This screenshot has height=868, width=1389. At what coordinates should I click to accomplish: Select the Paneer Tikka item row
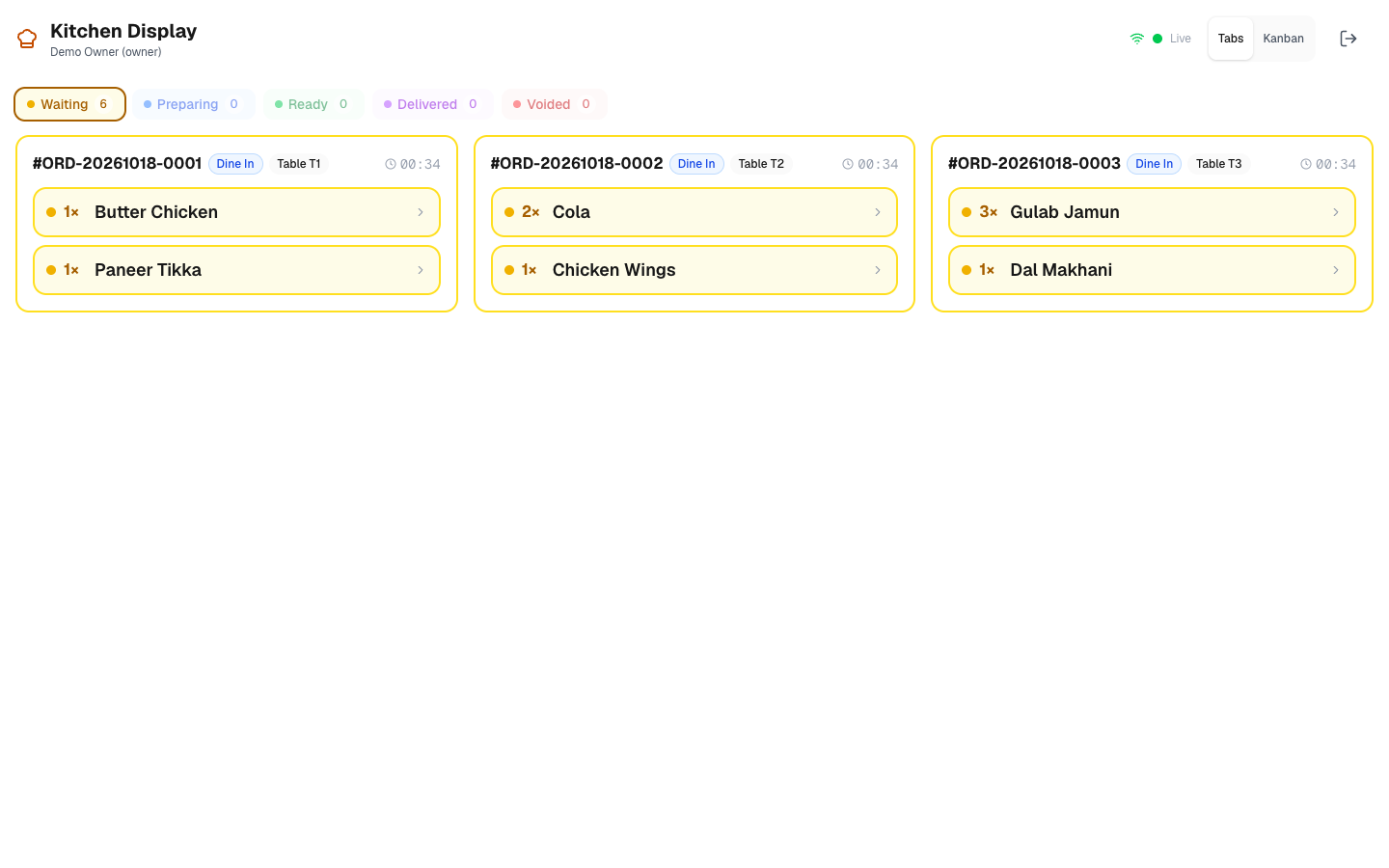click(236, 270)
